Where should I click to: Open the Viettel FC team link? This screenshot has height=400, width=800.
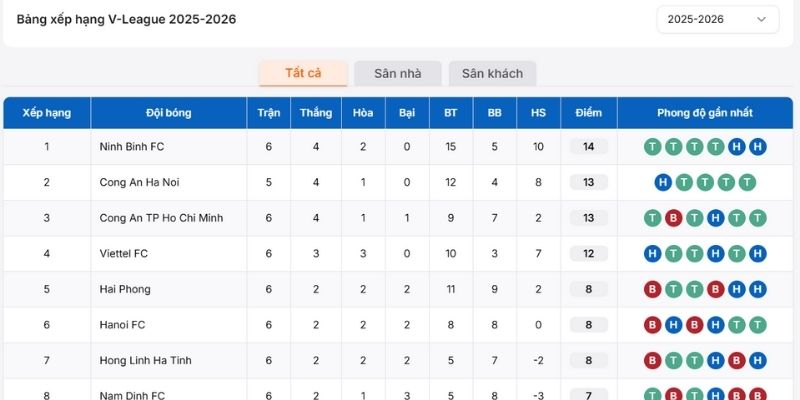click(x=124, y=254)
